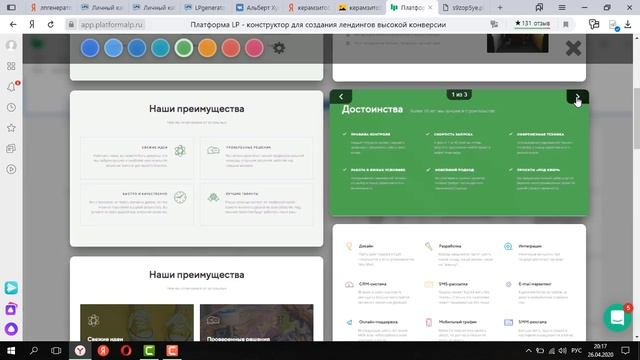Choose the white Наши преимущества block with four icon cards
Image resolution: width=640 pixels, height=360 pixels.
point(196,169)
